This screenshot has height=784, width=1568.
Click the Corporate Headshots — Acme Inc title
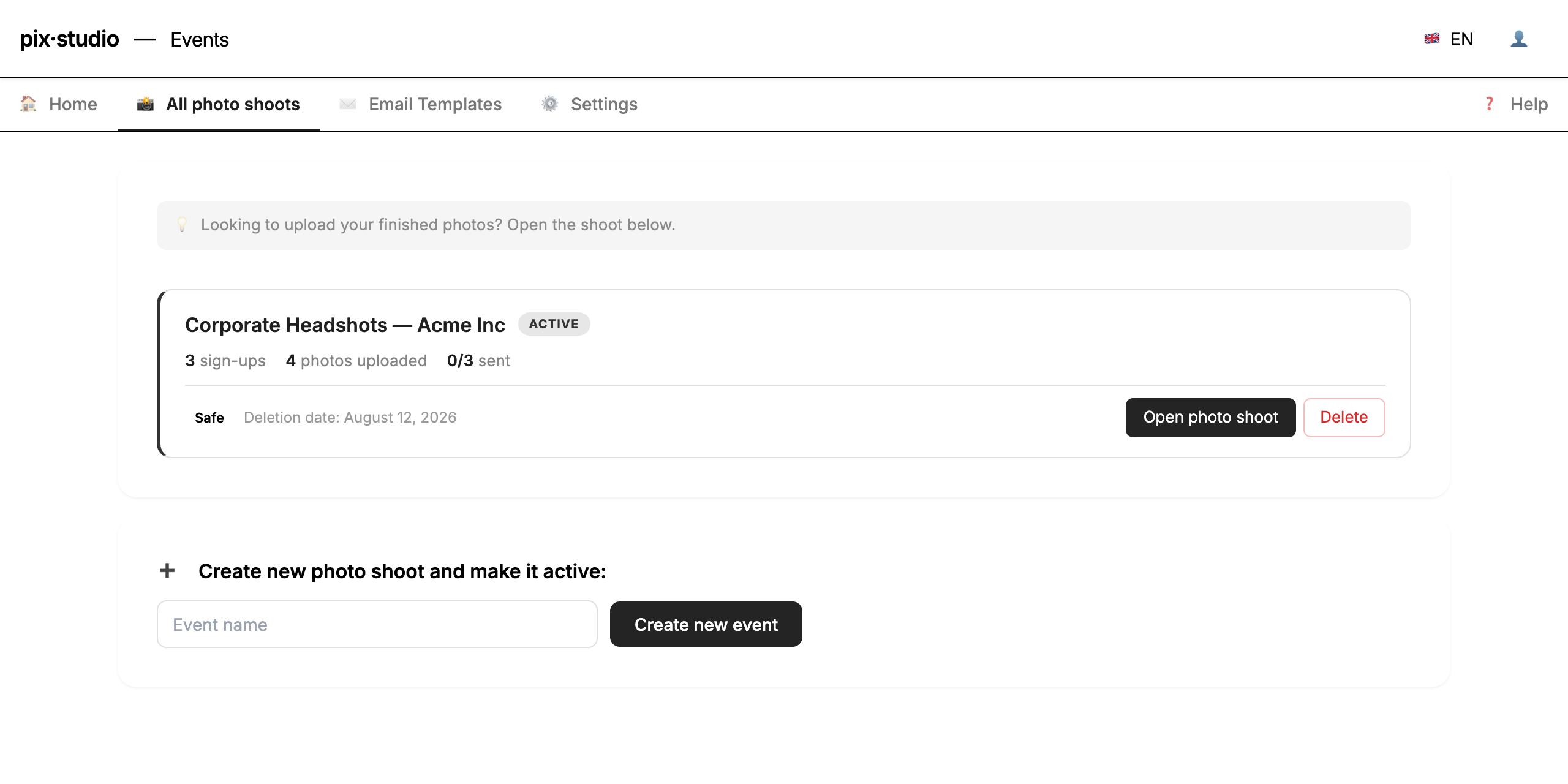click(x=345, y=325)
